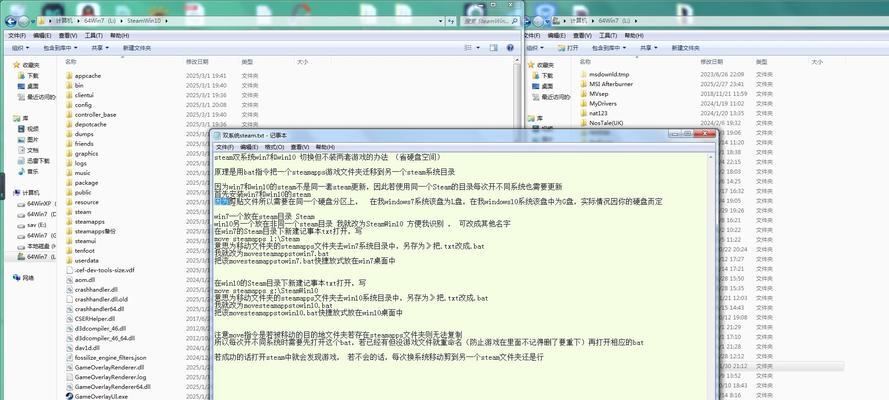Select fossilize_engine_filters.json file icon
The image size is (889, 400).
tap(69, 358)
